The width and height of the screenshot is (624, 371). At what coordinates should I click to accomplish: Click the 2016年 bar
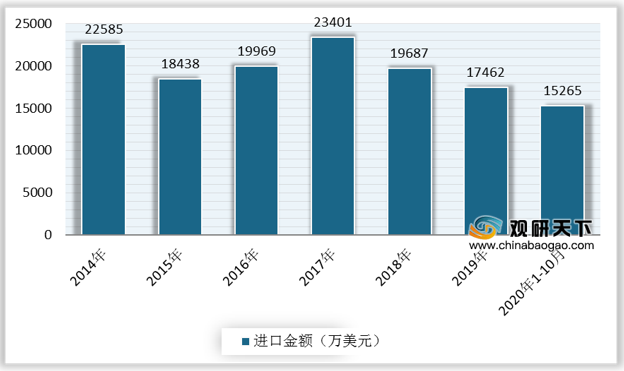256,150
